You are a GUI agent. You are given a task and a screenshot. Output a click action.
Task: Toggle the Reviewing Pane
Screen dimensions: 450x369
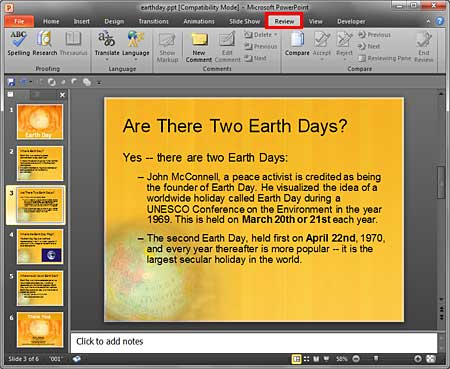click(x=385, y=58)
